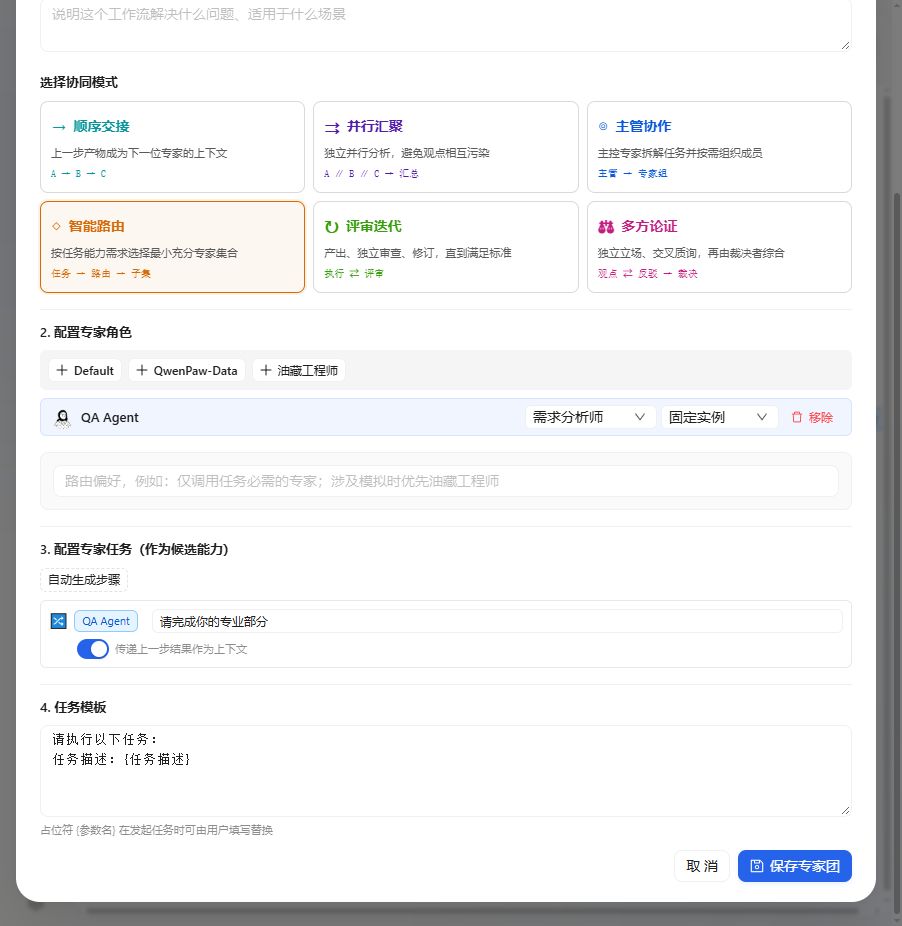Click the plus icon on the QwenPaw-Data chip
902x926 pixels.
click(142, 370)
